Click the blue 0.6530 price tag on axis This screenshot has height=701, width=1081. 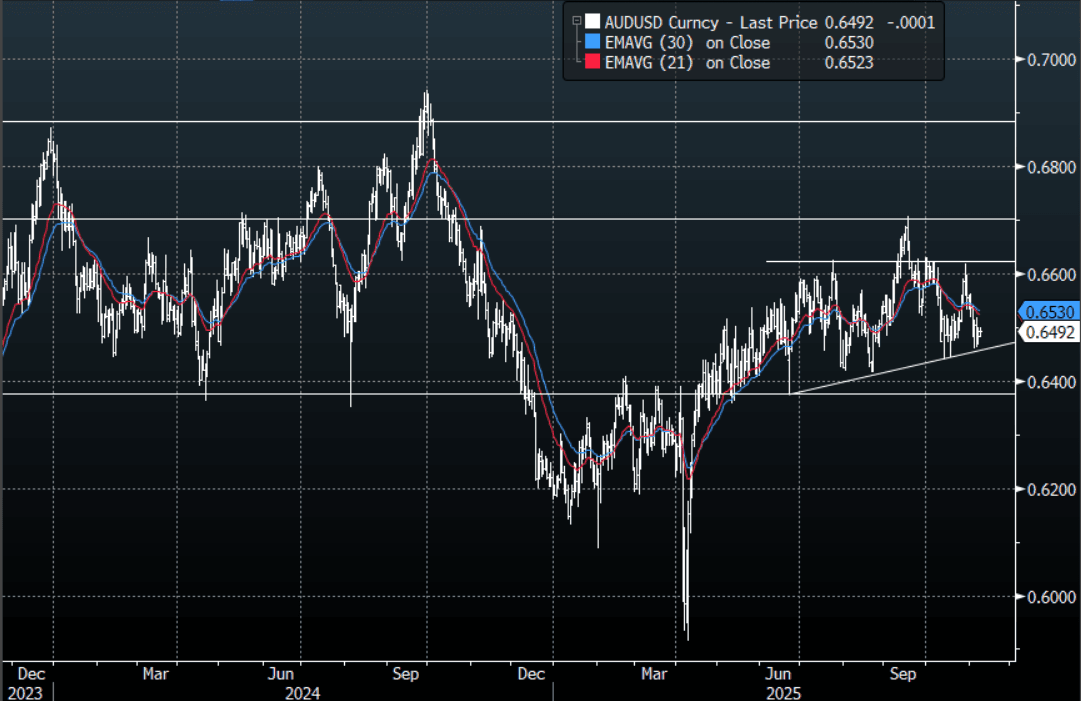click(x=1047, y=311)
